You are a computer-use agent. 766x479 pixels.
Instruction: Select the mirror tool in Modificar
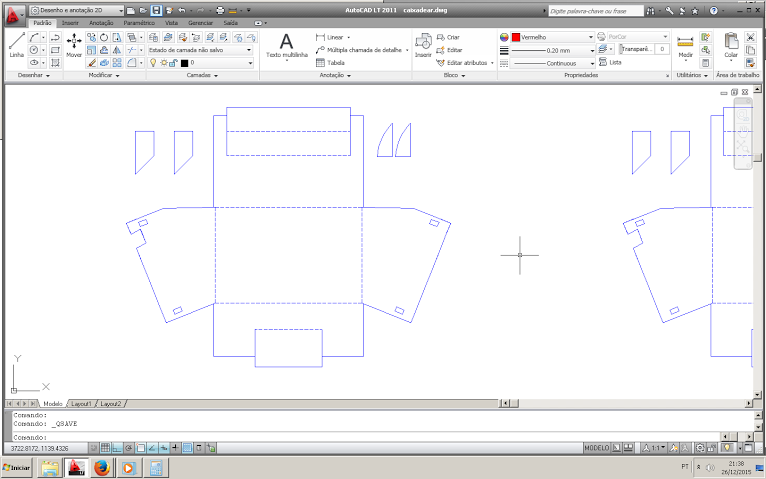117,50
